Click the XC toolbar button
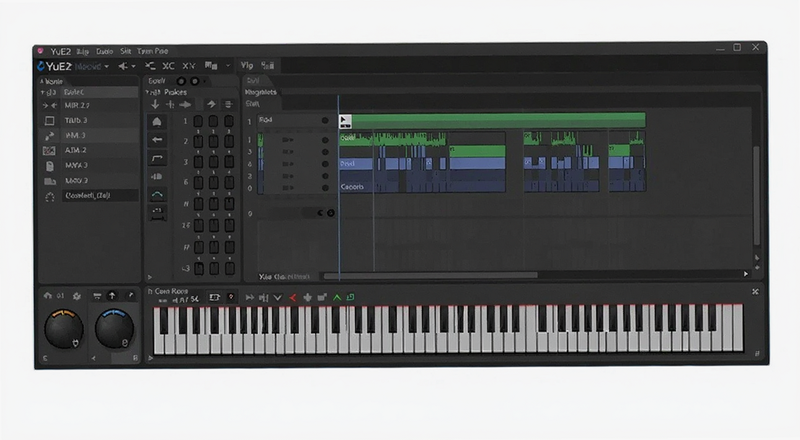 click(168, 66)
